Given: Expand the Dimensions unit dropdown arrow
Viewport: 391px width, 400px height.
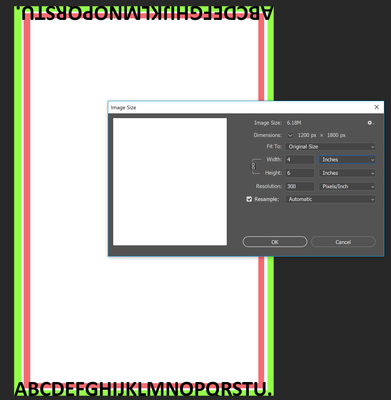Looking at the screenshot, I should pos(290,135).
